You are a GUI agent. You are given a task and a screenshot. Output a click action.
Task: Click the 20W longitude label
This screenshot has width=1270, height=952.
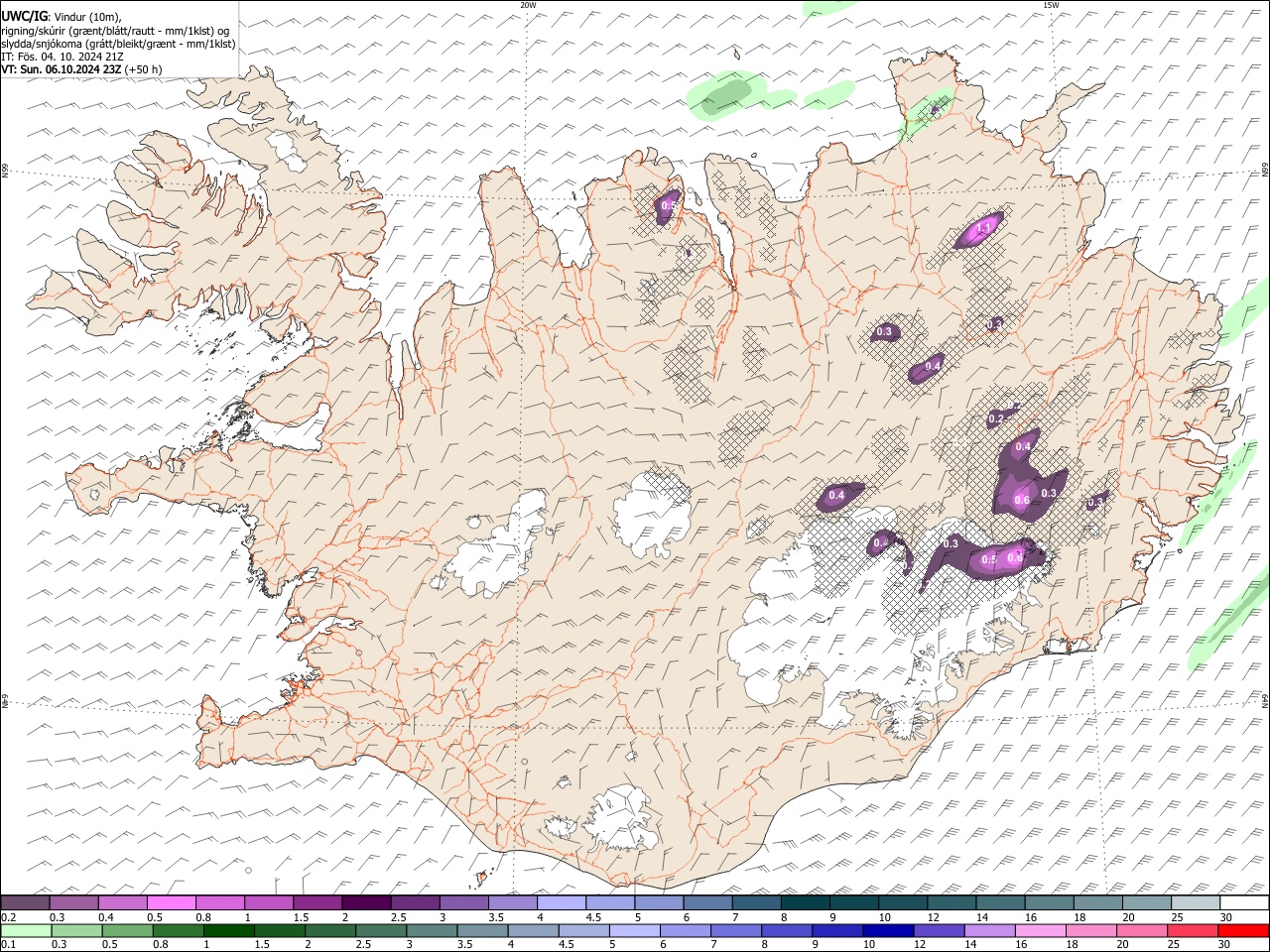click(x=528, y=5)
